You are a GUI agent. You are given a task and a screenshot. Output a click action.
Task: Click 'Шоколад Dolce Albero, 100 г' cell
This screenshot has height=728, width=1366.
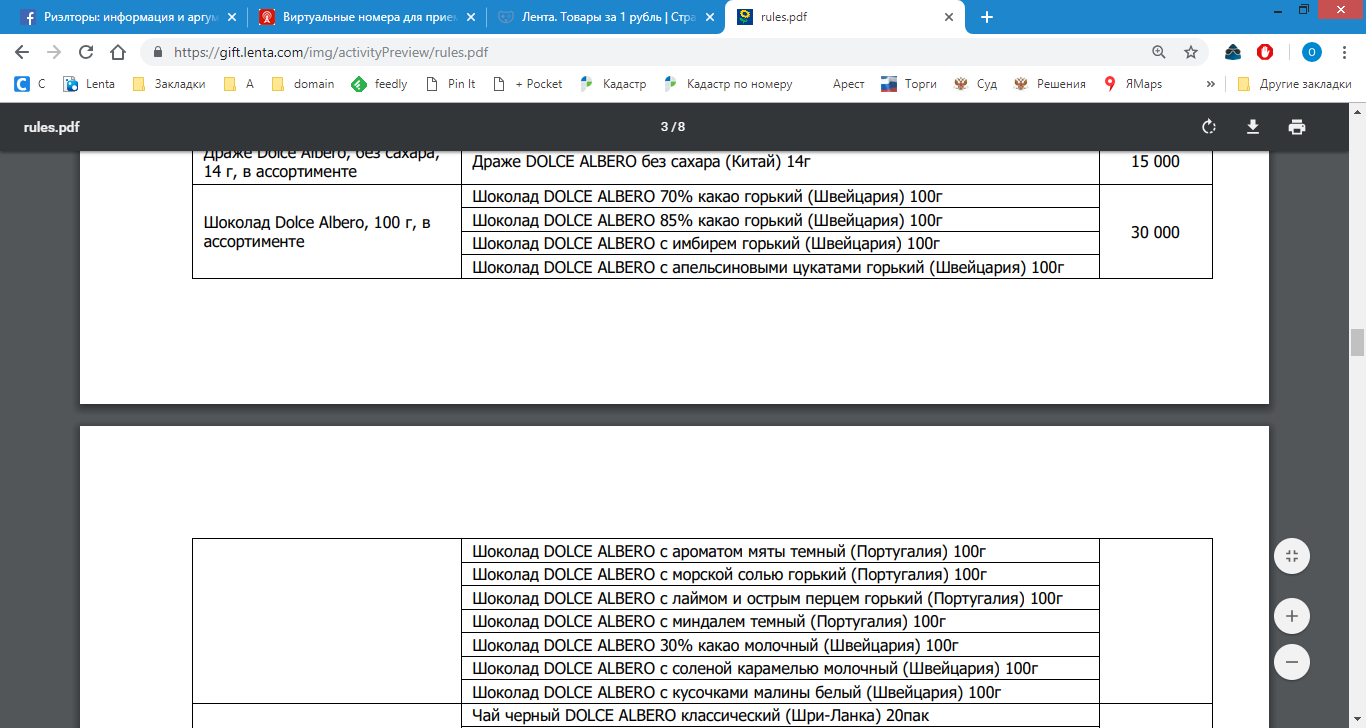tap(326, 232)
